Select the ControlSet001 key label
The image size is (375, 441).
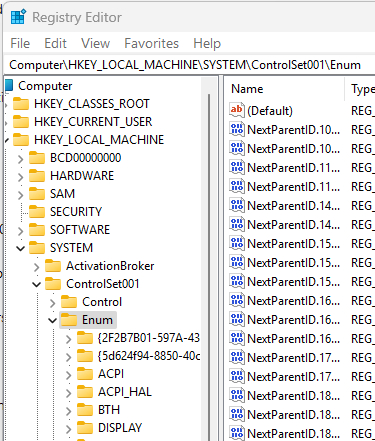[102, 284]
